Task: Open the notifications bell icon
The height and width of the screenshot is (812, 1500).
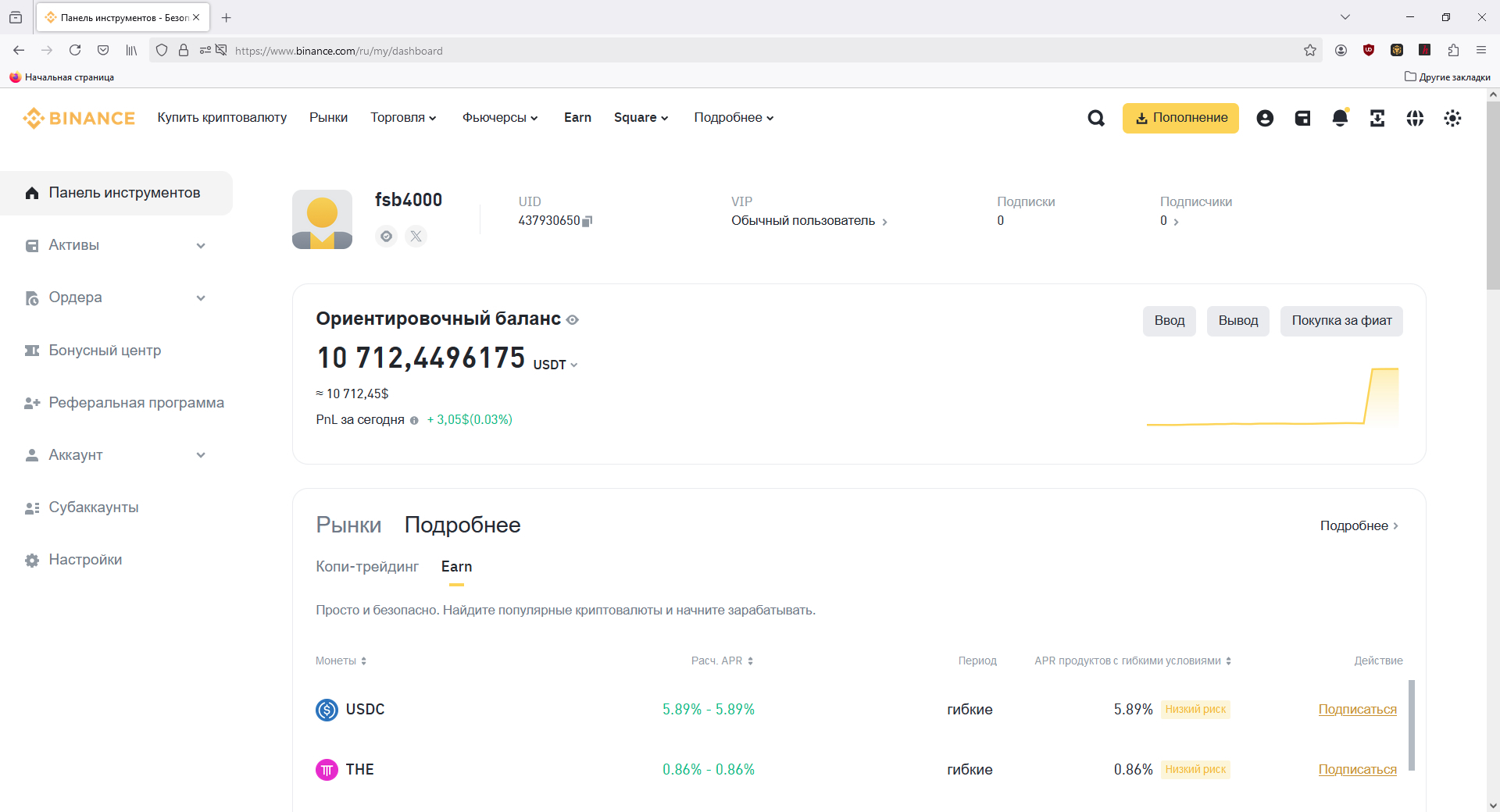Action: pos(1340,118)
